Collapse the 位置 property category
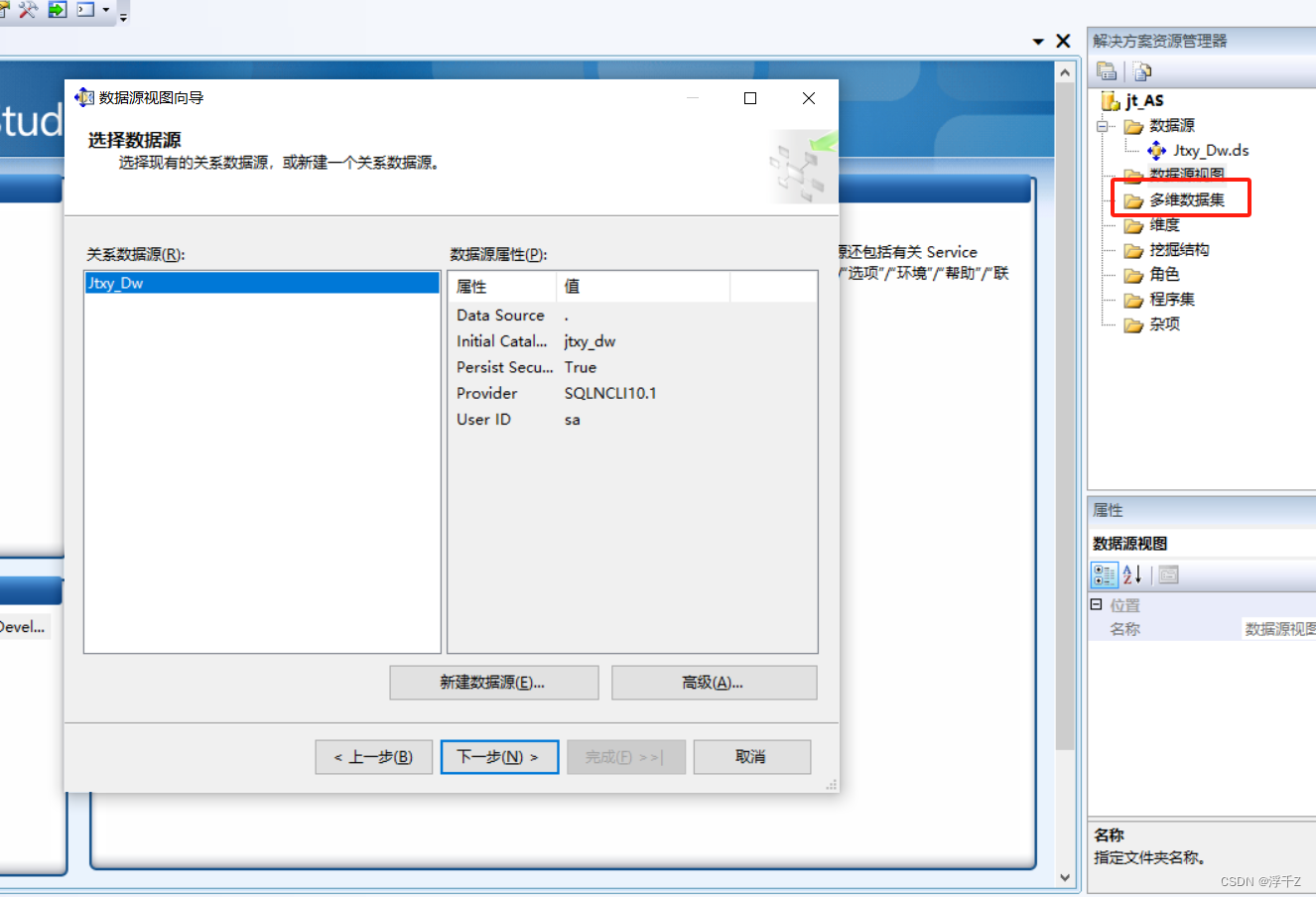Screen dimensions: 1316x897 (1097, 604)
